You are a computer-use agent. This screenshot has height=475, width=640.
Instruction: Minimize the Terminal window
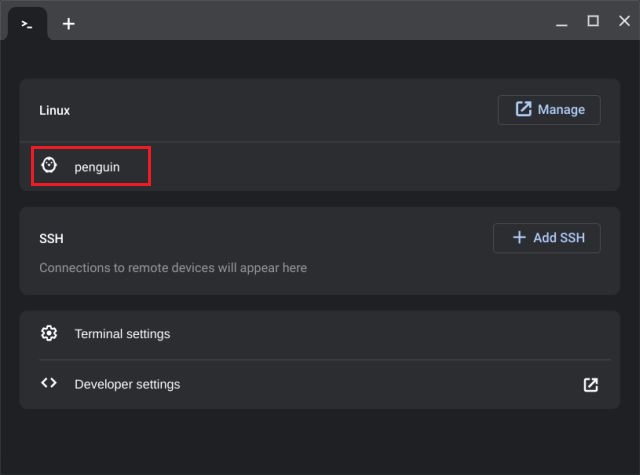click(562, 22)
